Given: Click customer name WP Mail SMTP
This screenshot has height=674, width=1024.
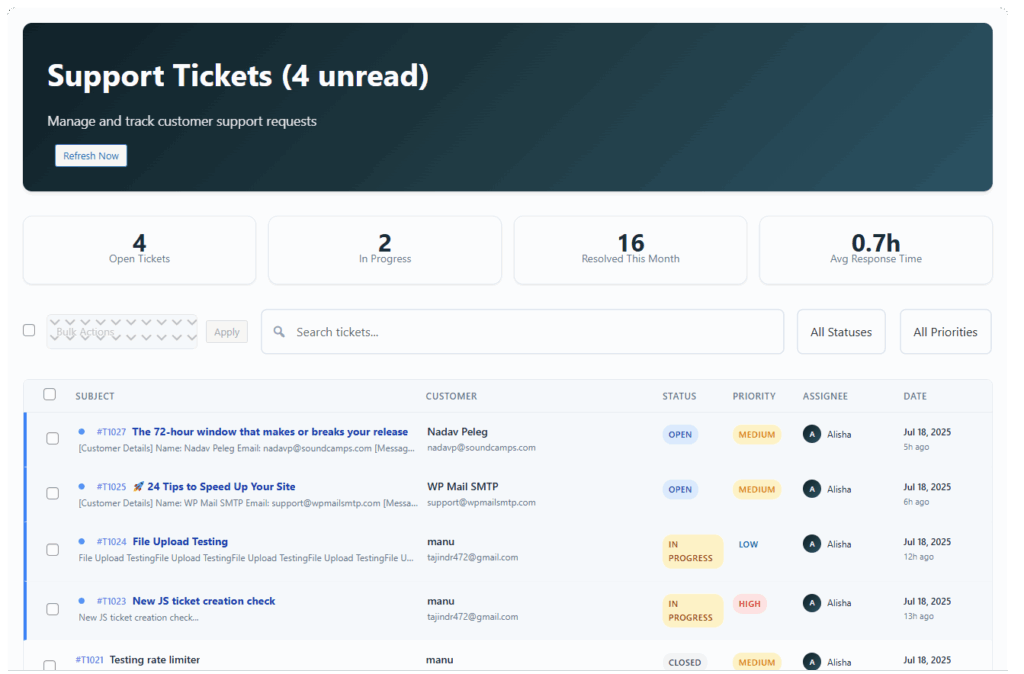Looking at the screenshot, I should pyautogui.click(x=462, y=487).
